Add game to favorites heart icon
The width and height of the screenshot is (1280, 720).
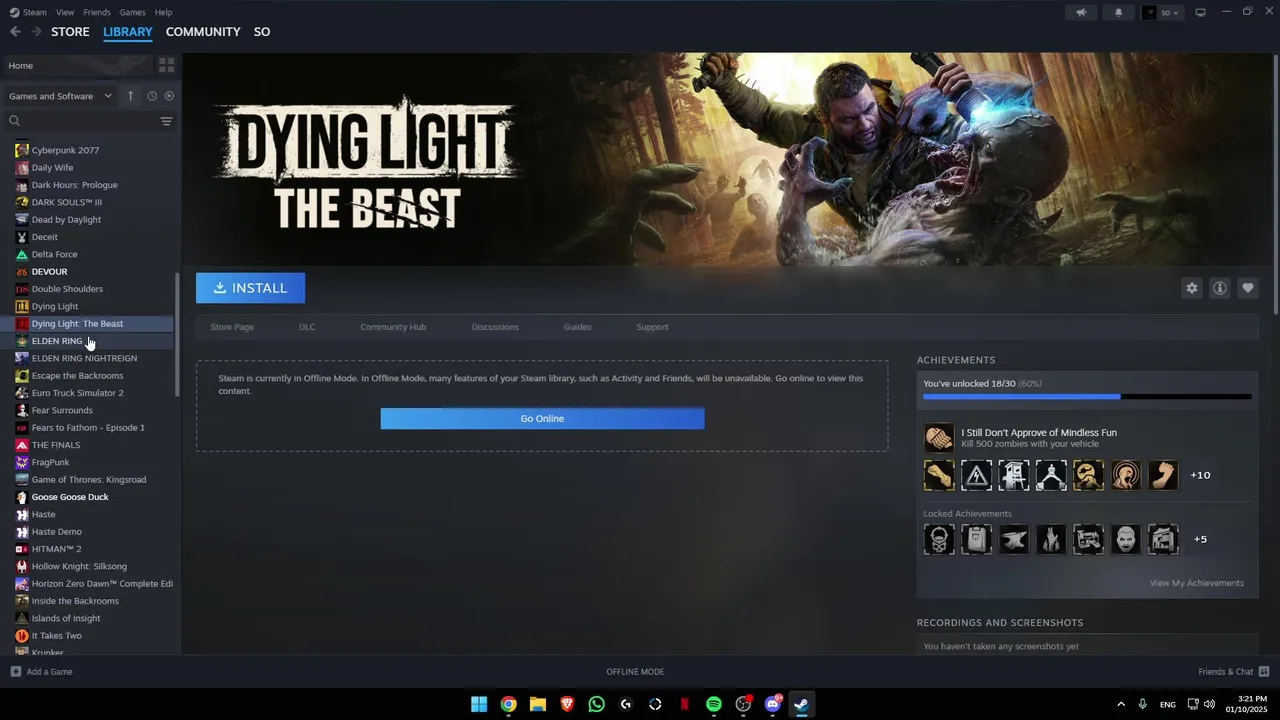click(1248, 288)
